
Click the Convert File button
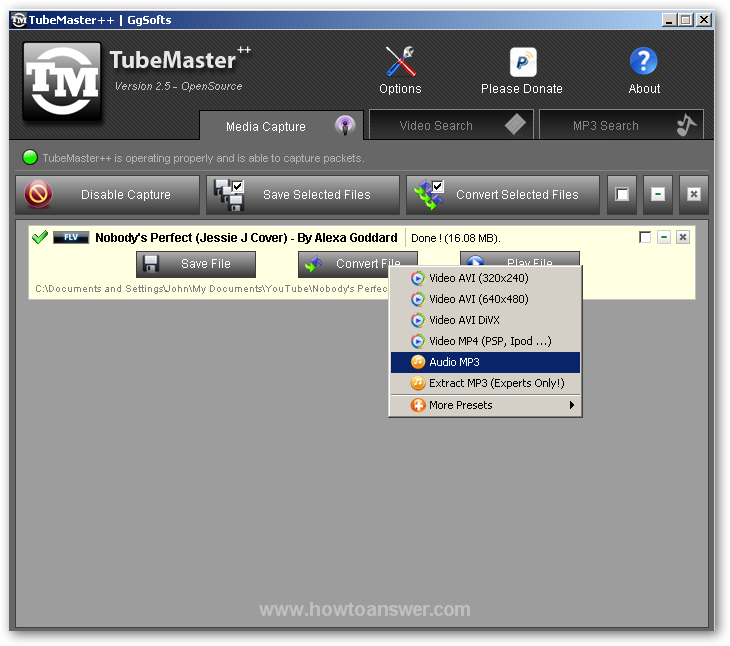coord(358,264)
